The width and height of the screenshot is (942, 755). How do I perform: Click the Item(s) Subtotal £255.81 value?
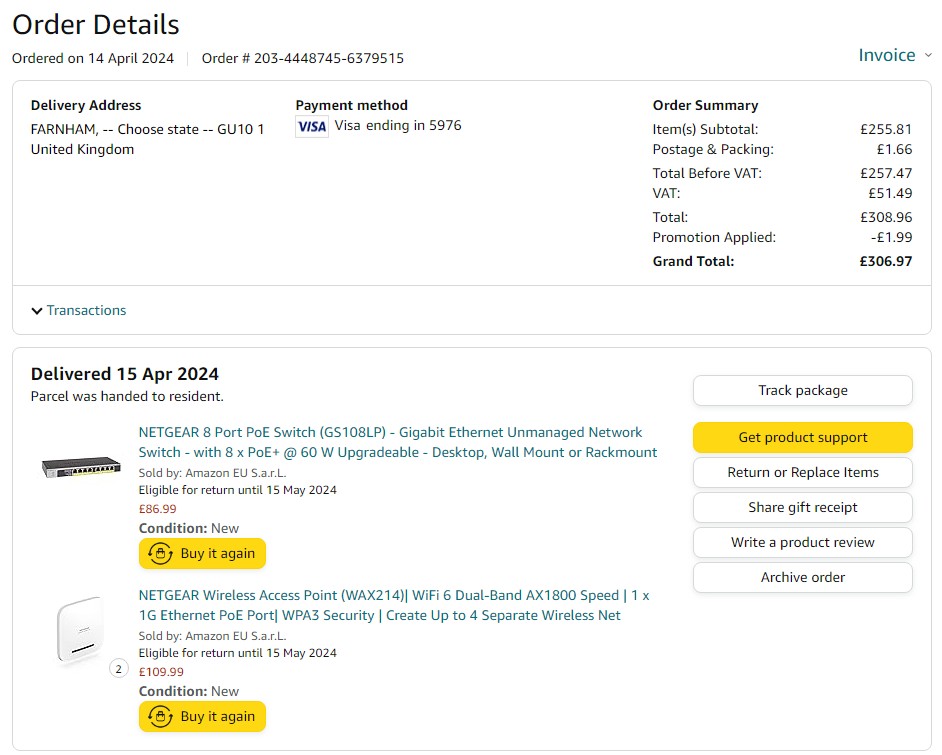886,129
